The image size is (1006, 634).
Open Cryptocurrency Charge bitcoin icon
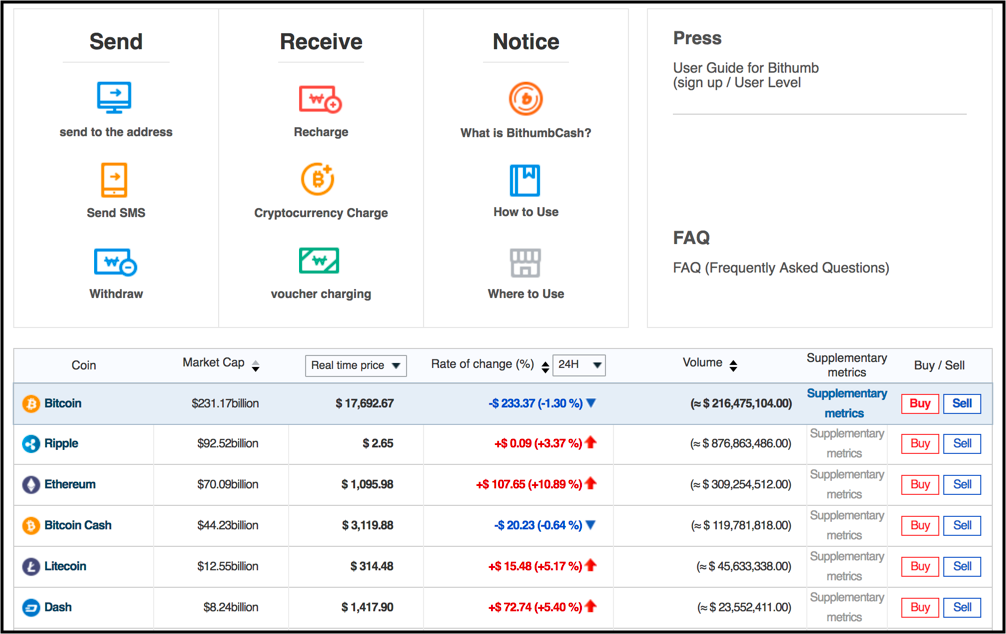(x=318, y=180)
